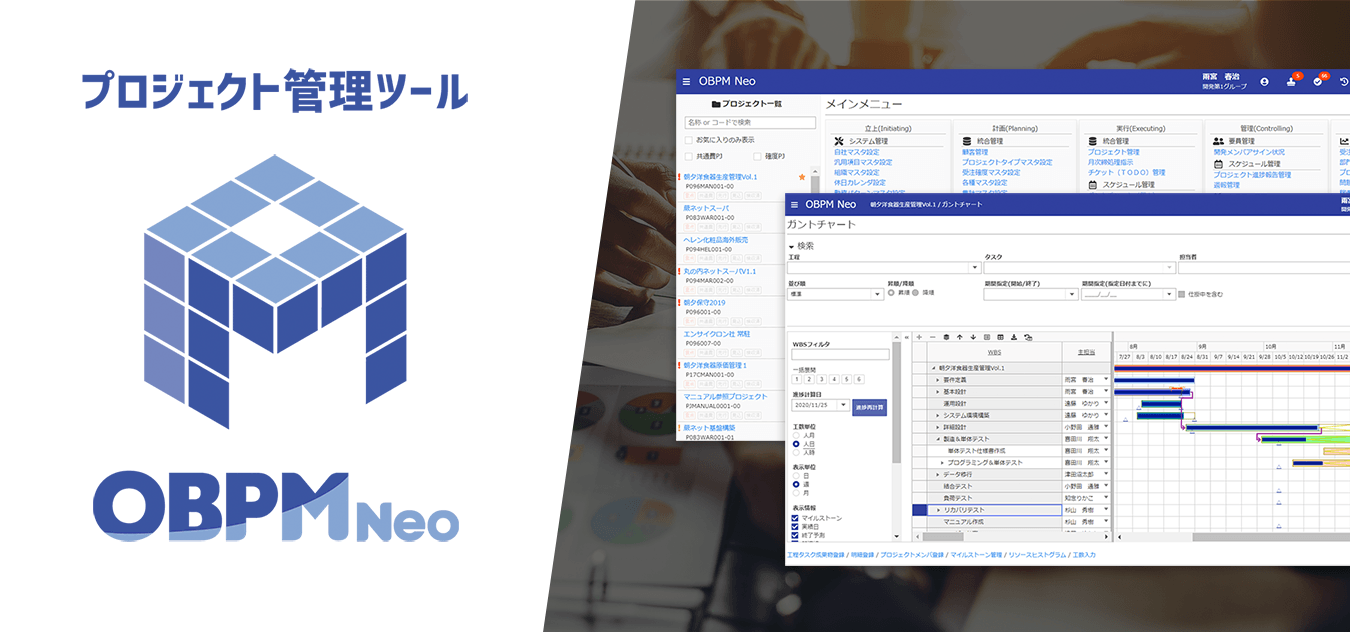Click the download icon on the Gantt toolbar

(x=1014, y=336)
